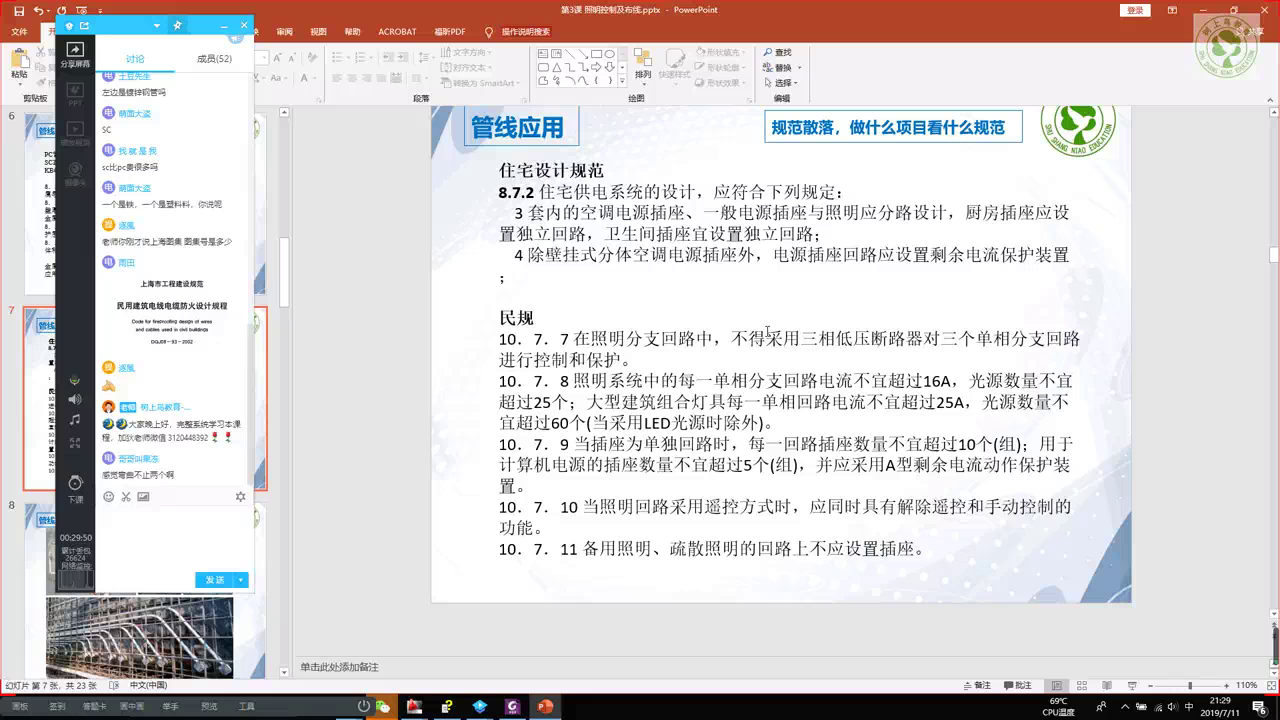Adjust the zoom slider in status bar

tap(1190, 685)
